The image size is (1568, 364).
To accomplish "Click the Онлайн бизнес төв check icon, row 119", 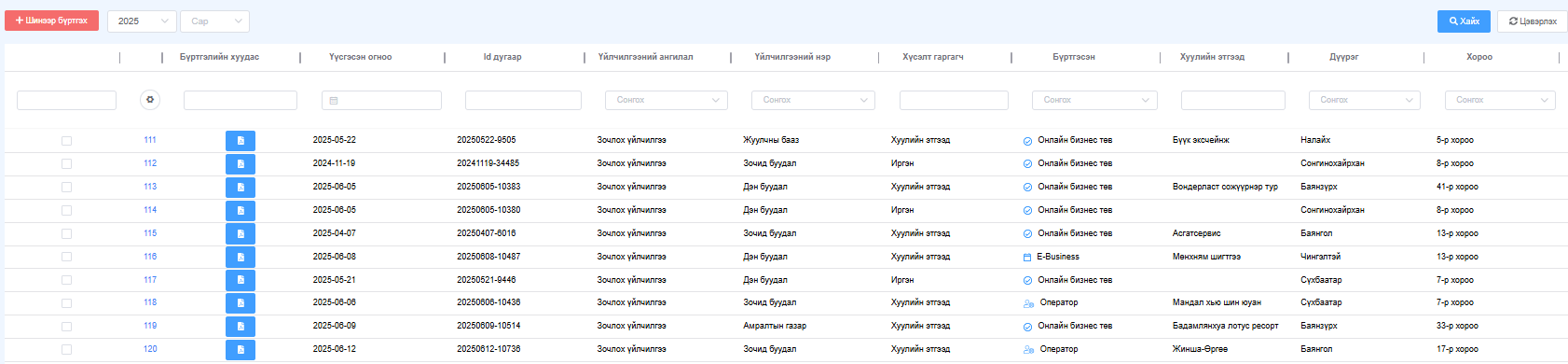I will click(x=1027, y=327).
